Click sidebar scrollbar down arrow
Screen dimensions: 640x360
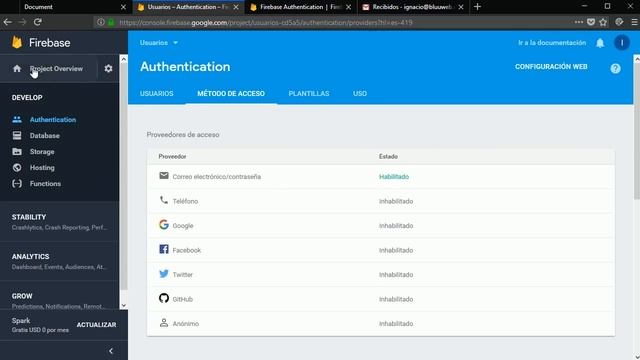point(123,306)
